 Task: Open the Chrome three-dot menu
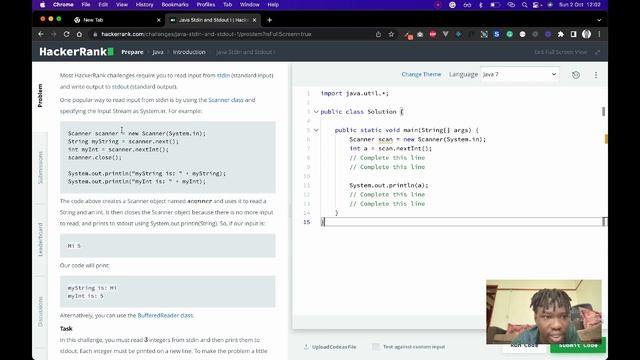pyautogui.click(x=599, y=34)
